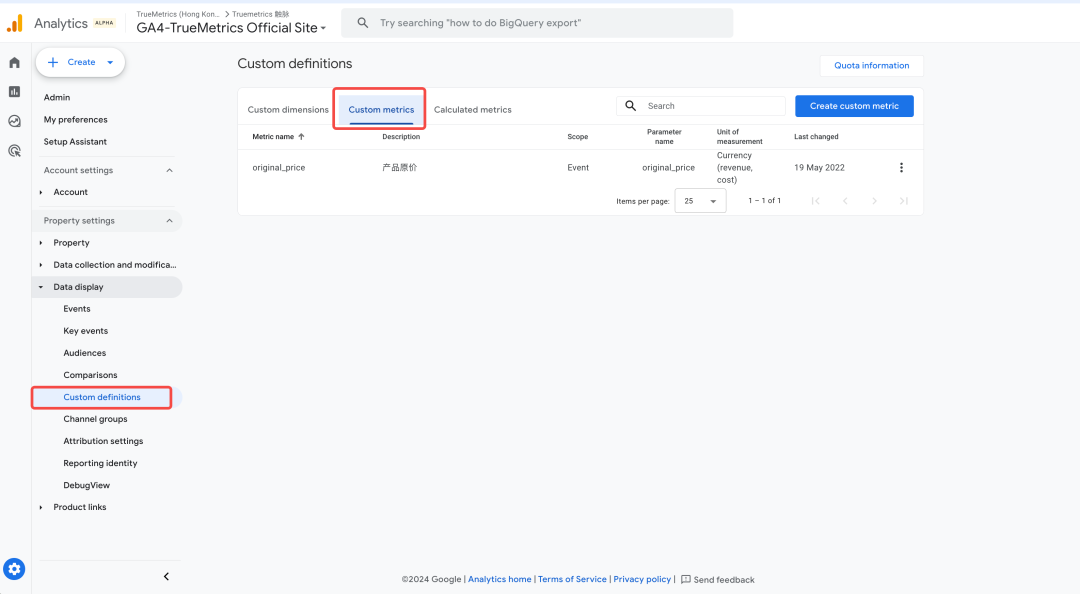Image resolution: width=1080 pixels, height=594 pixels.
Task: Switch to the Calculated metrics tab
Action: (x=472, y=110)
